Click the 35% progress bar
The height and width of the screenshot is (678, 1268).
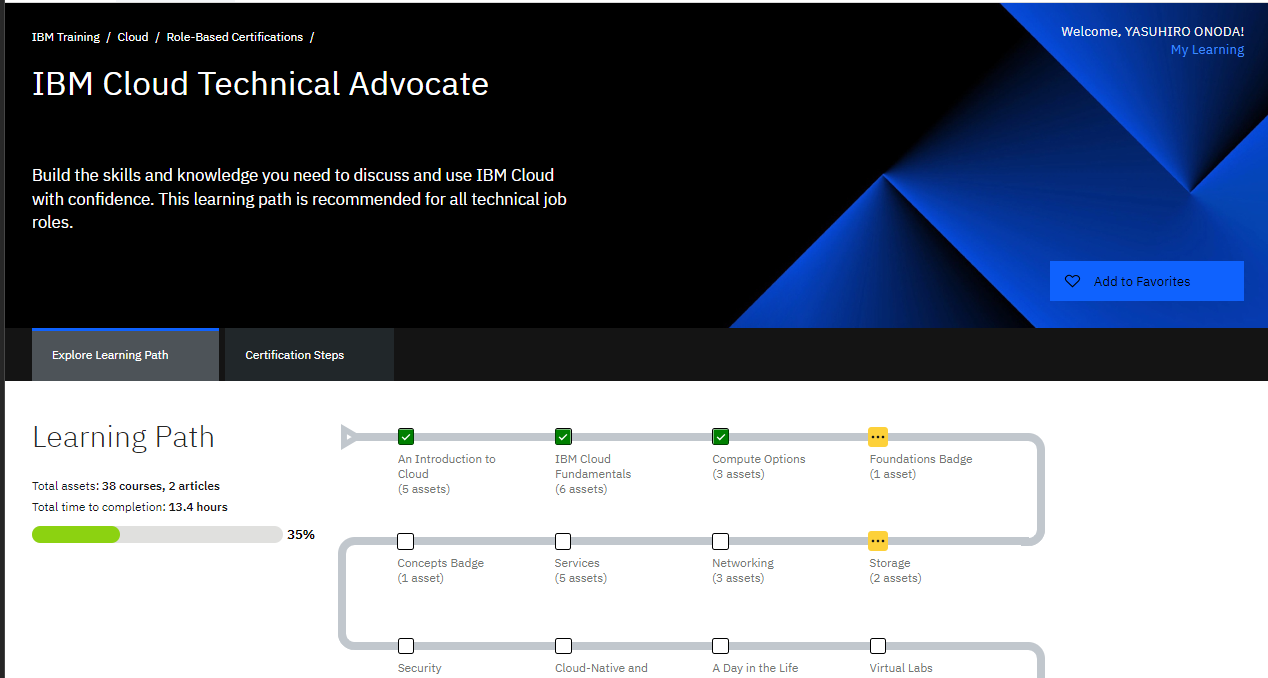[157, 534]
